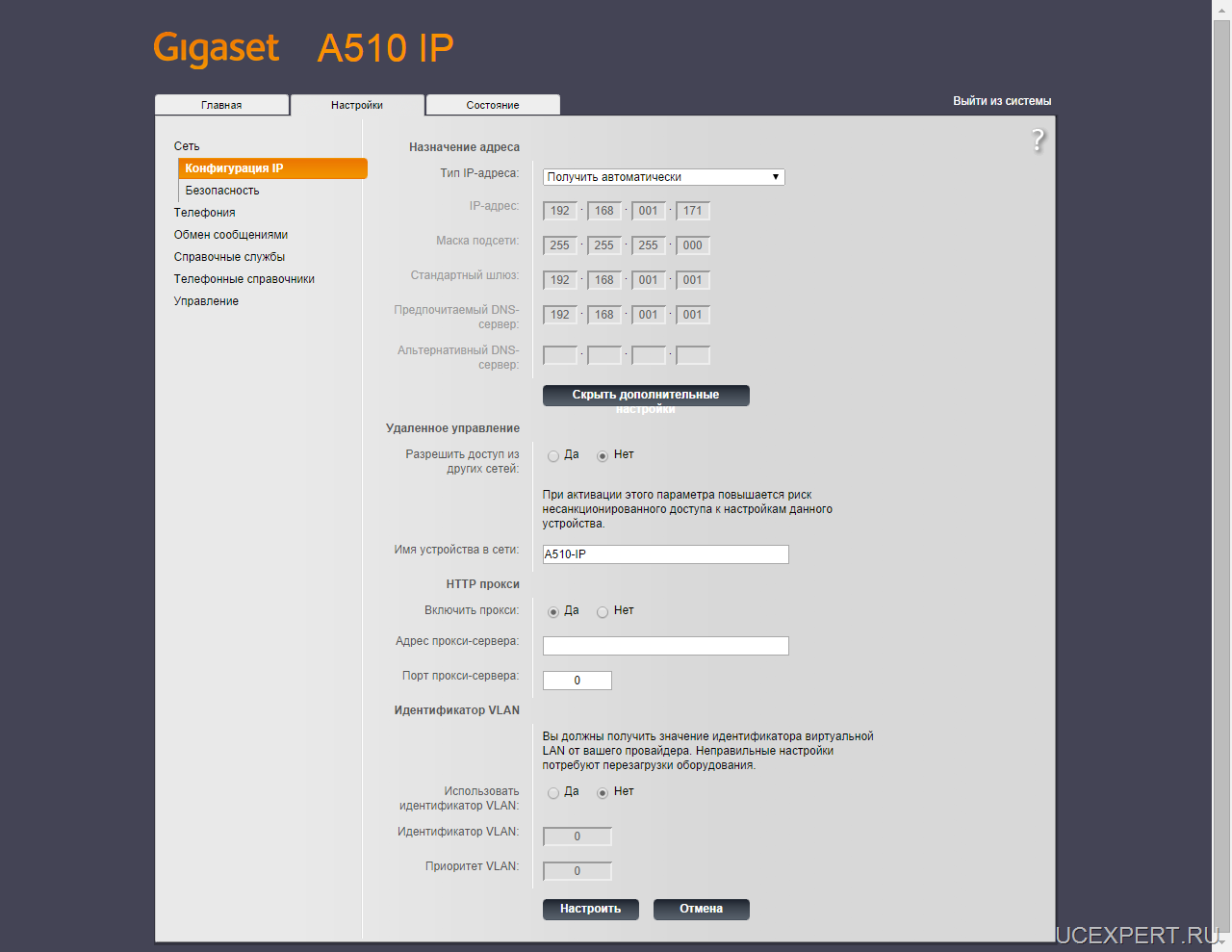The image size is (1232, 952).
Task: Click the Имя устройства в сети field
Action: coord(666,554)
